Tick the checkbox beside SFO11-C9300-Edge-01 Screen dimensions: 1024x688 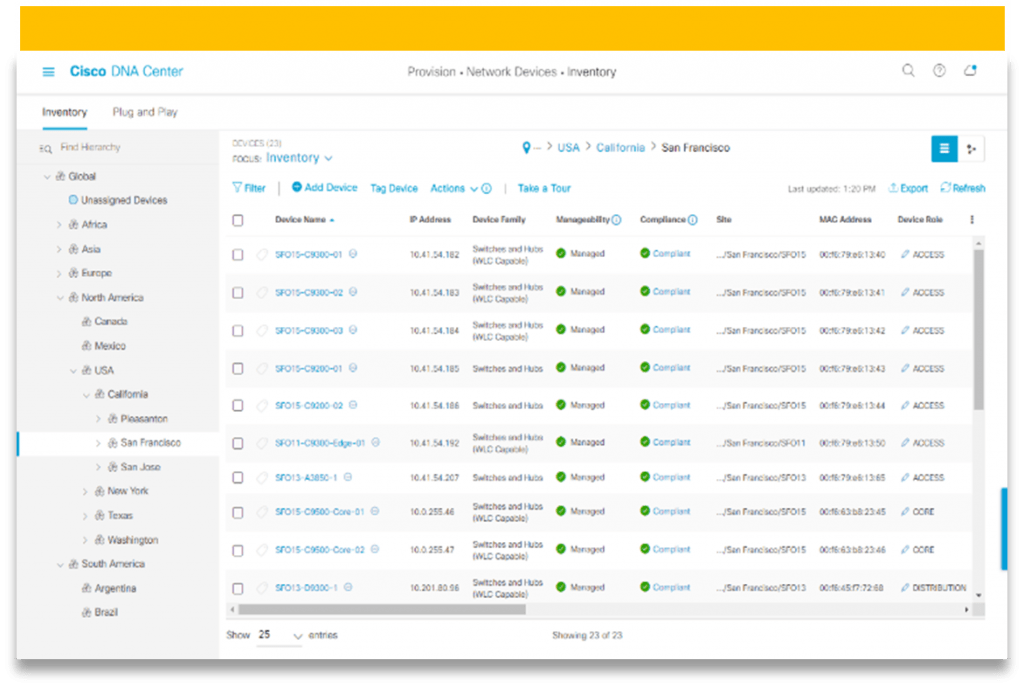(237, 442)
